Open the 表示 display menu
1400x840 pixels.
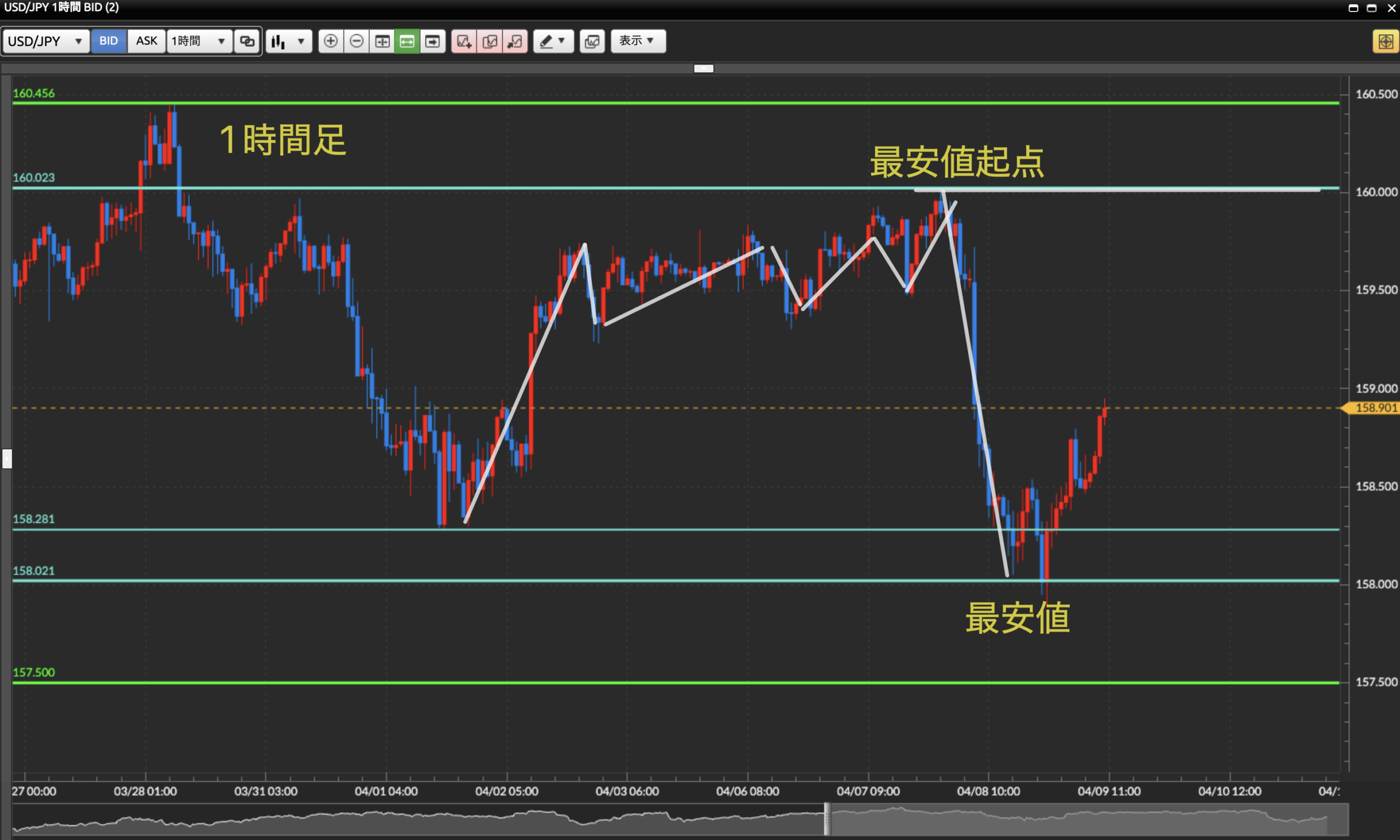[x=638, y=42]
